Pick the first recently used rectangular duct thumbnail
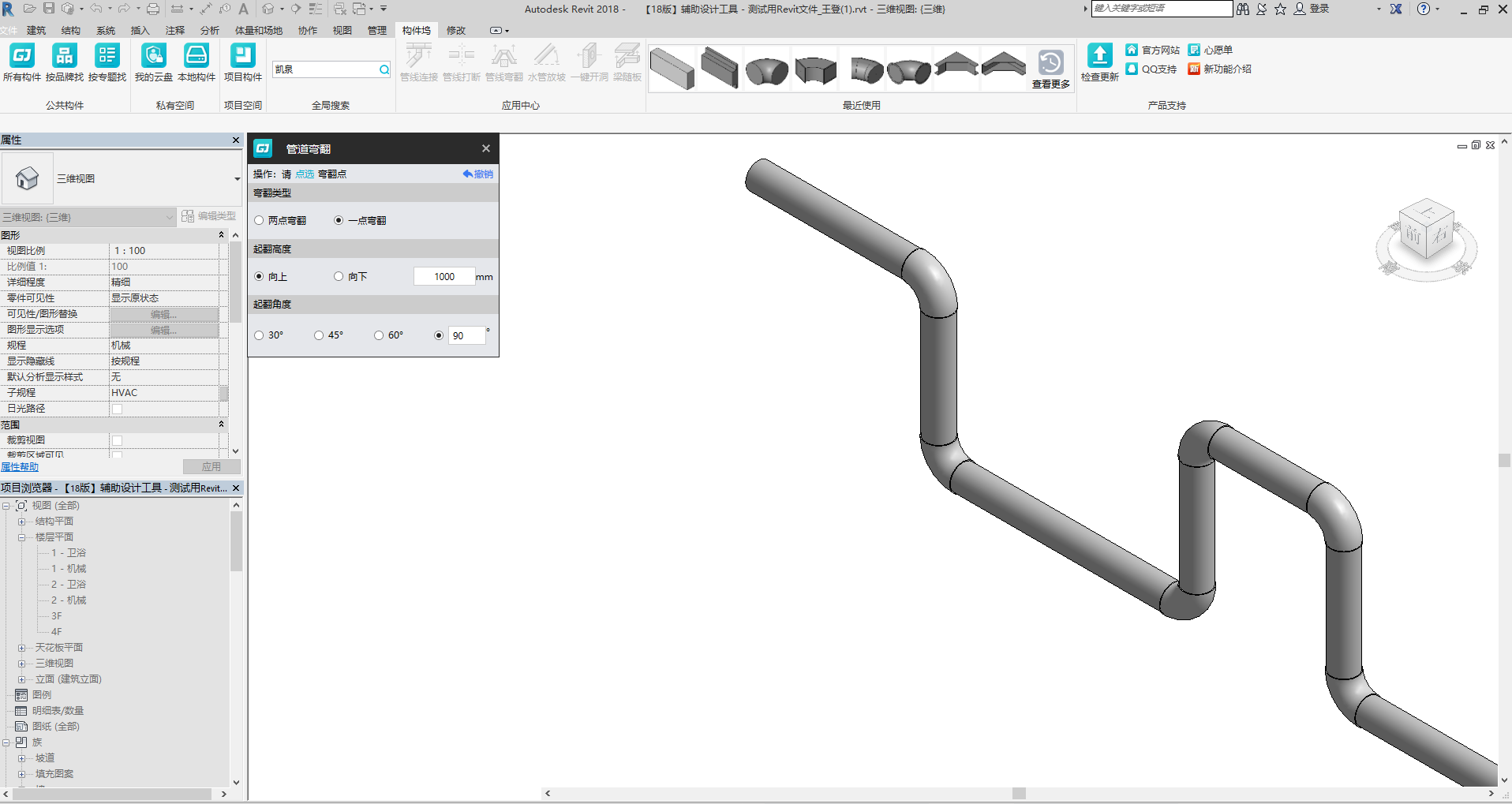Viewport: 1512px width, 804px height. tap(672, 69)
